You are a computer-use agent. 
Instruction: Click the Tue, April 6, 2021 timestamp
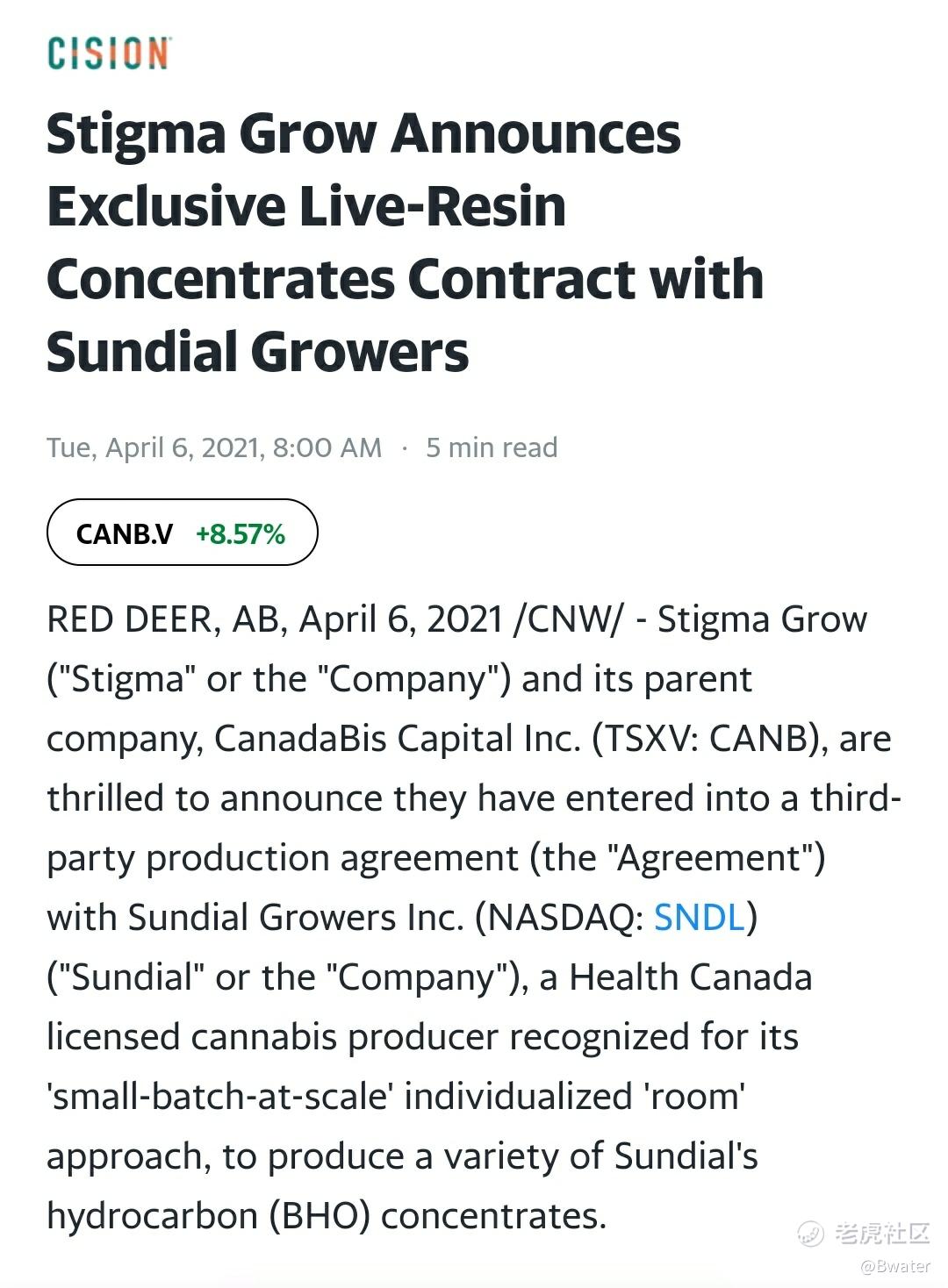click(214, 447)
